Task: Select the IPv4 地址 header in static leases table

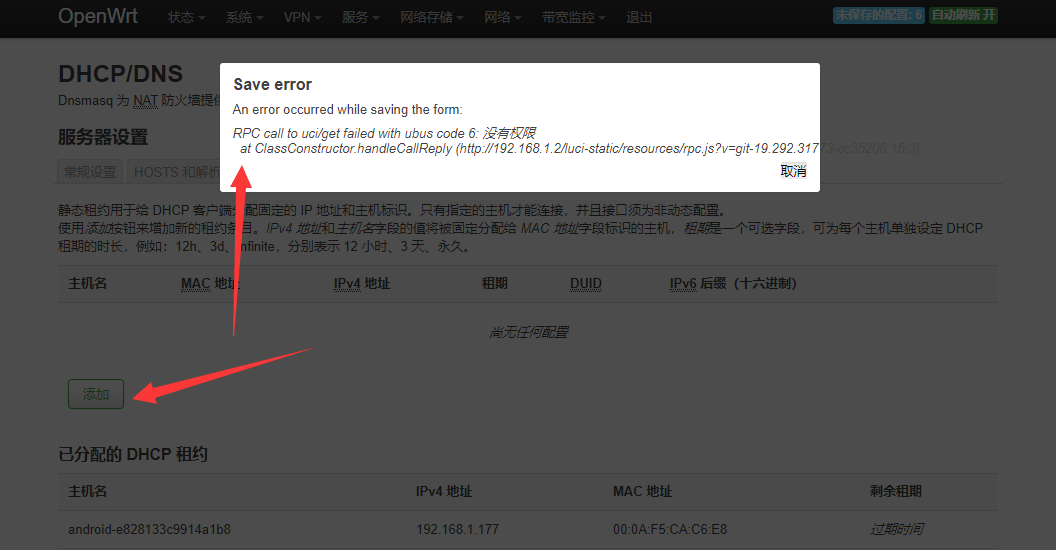Action: pos(362,283)
